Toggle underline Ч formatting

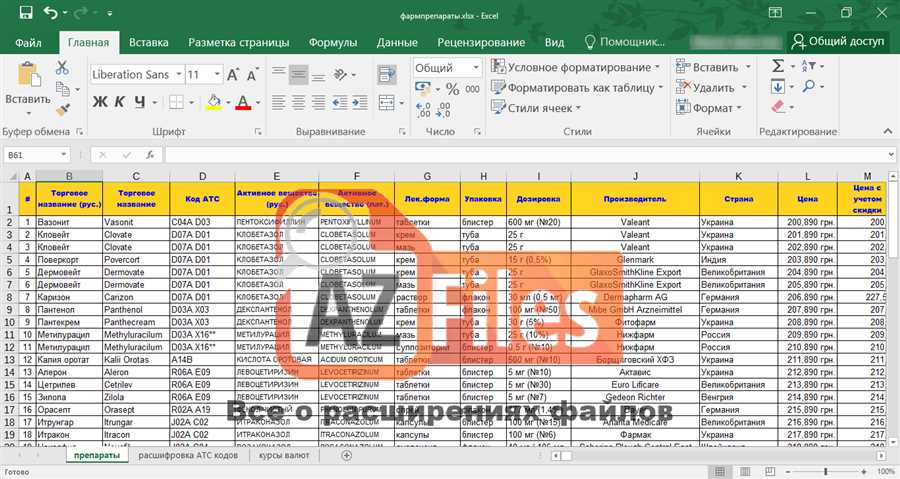pos(139,102)
